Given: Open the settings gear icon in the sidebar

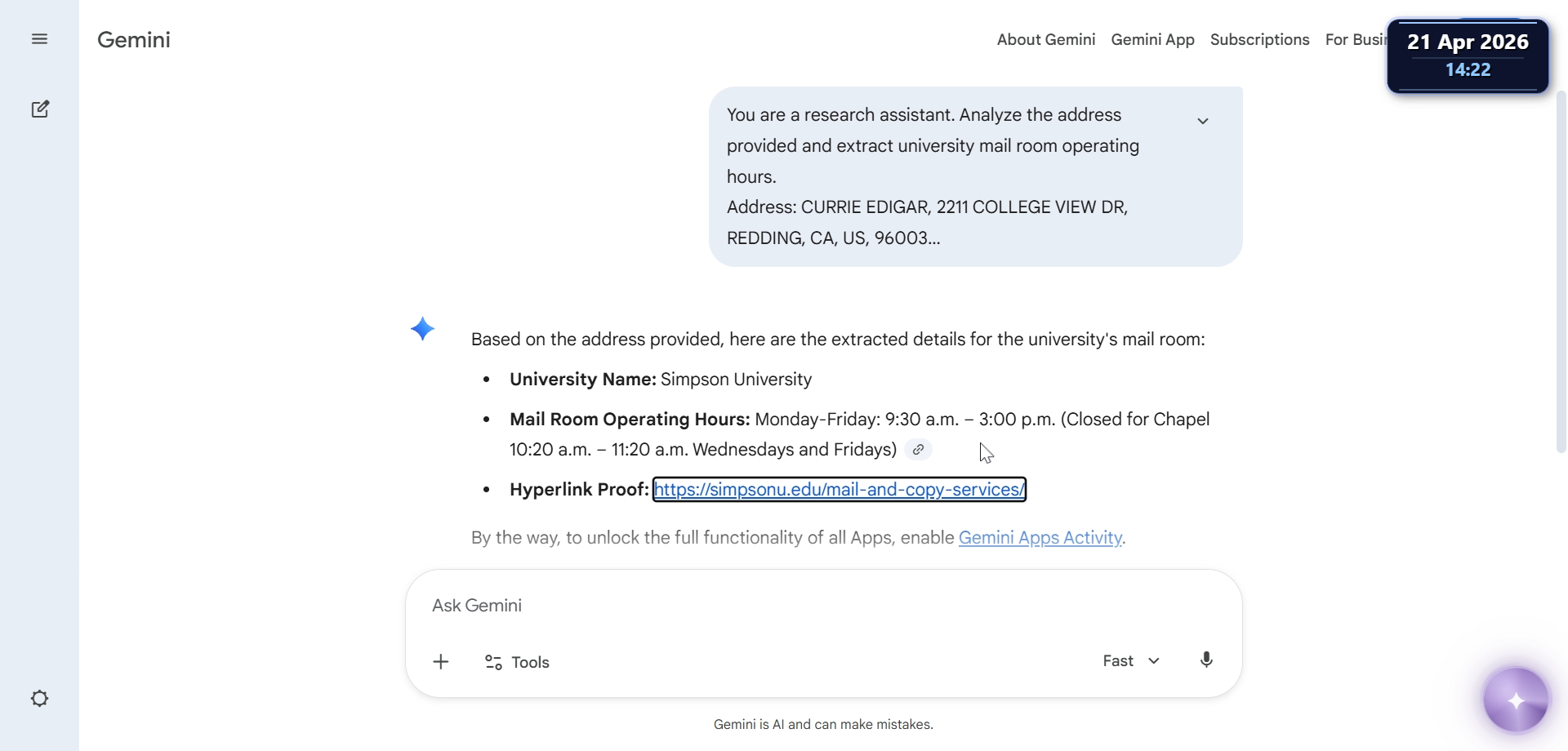Looking at the screenshot, I should (39, 699).
